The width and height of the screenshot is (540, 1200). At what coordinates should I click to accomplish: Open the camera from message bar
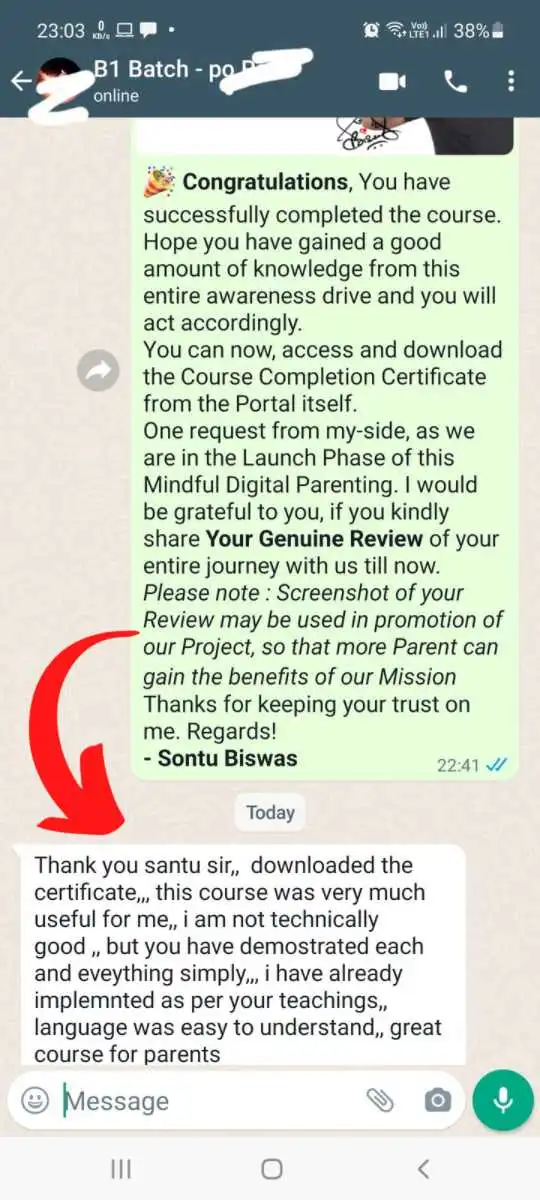tap(437, 1101)
